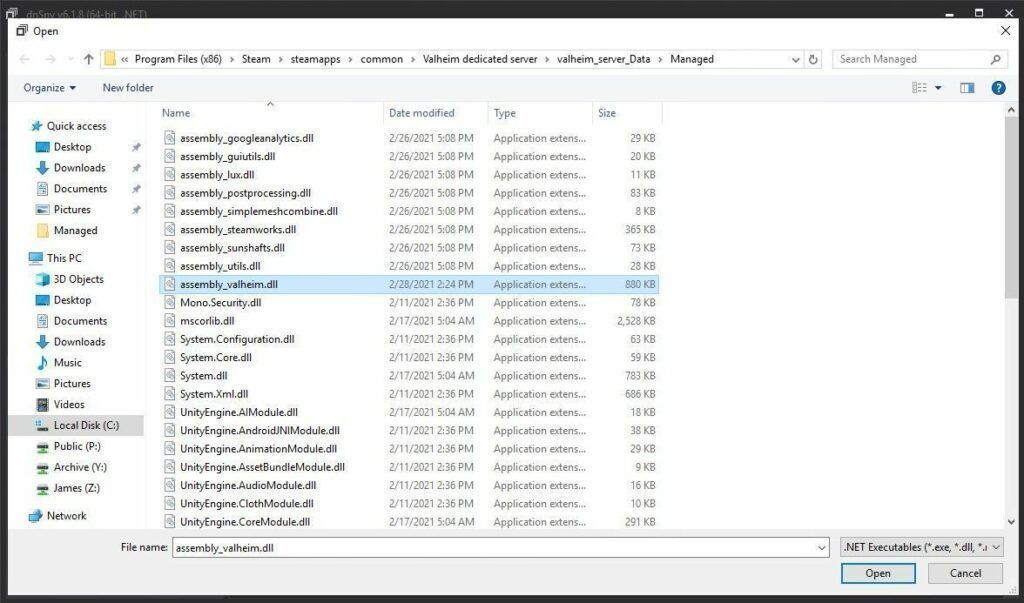Open Managed folder in the sidebar
Image resolution: width=1024 pixels, height=603 pixels.
75,231
